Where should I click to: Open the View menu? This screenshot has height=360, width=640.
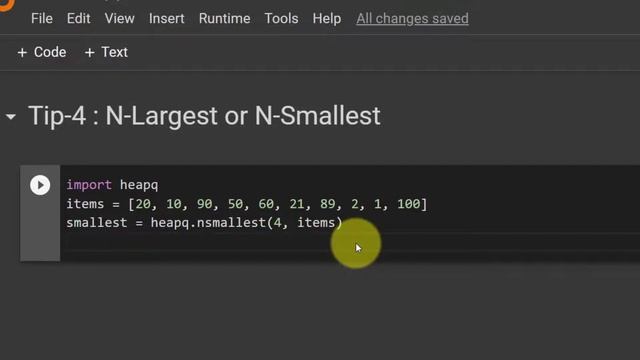tap(119, 18)
